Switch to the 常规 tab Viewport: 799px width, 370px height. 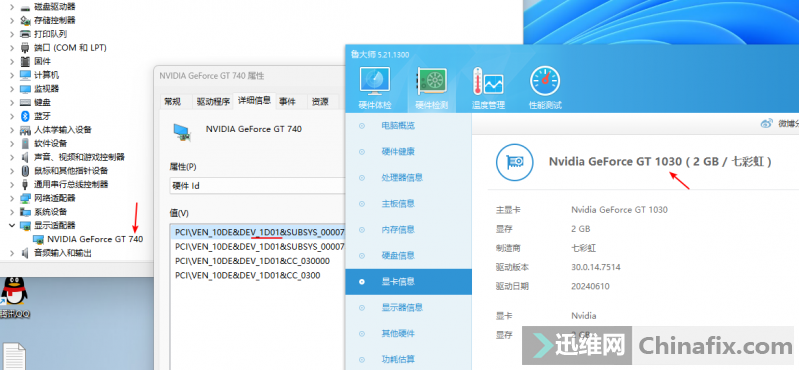point(173,101)
